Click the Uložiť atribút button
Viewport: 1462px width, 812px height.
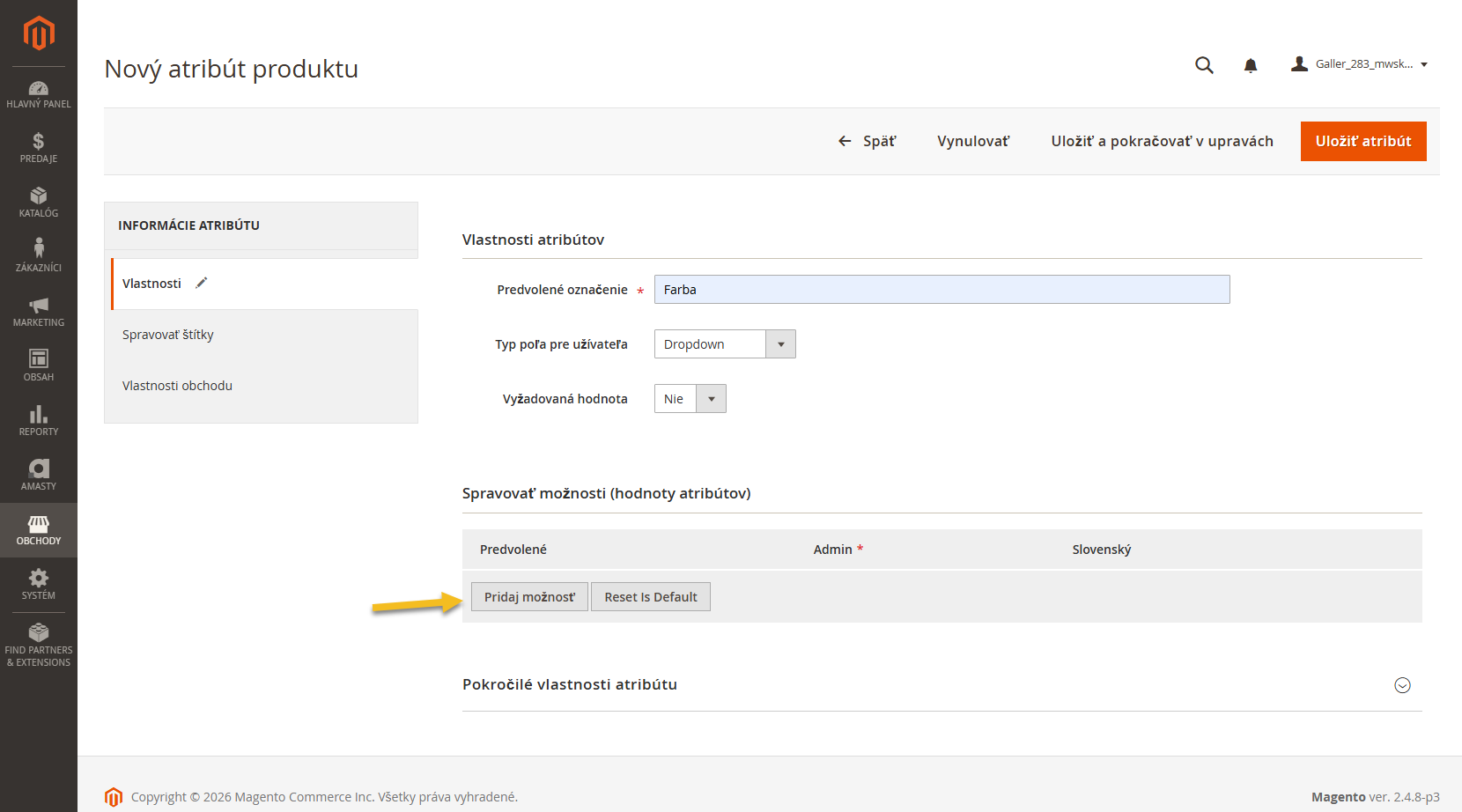(1362, 141)
